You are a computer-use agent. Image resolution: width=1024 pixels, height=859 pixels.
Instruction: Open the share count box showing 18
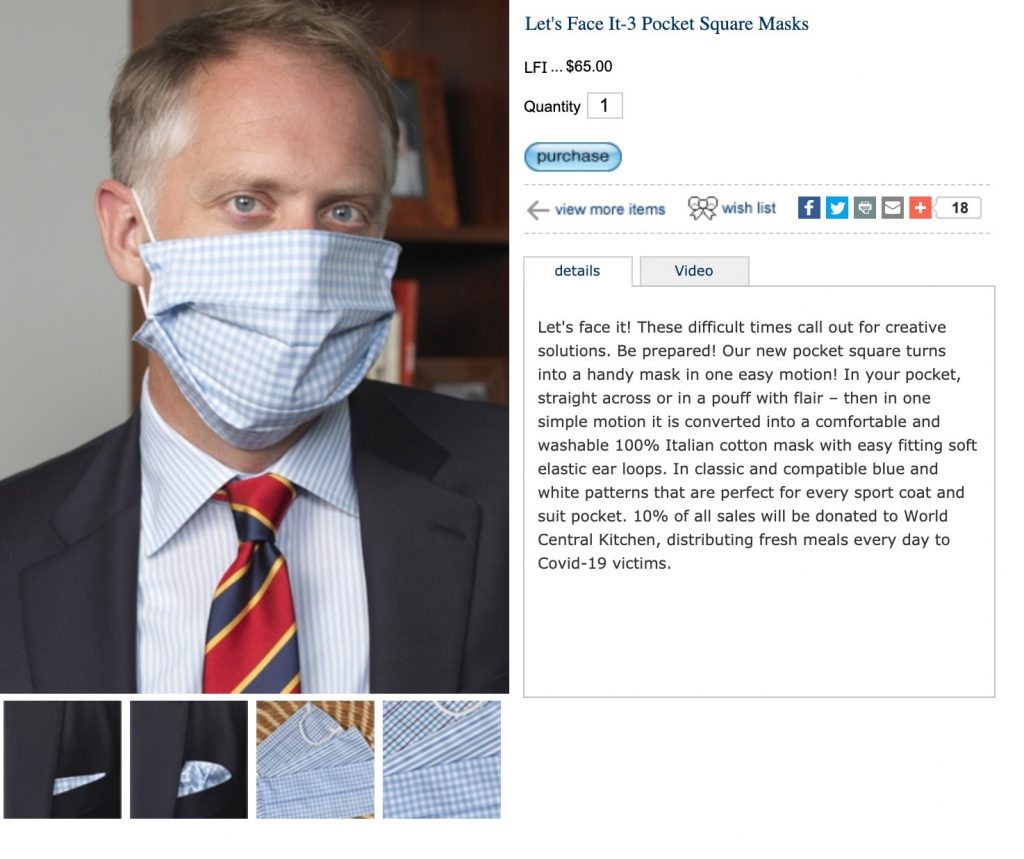pyautogui.click(x=959, y=208)
